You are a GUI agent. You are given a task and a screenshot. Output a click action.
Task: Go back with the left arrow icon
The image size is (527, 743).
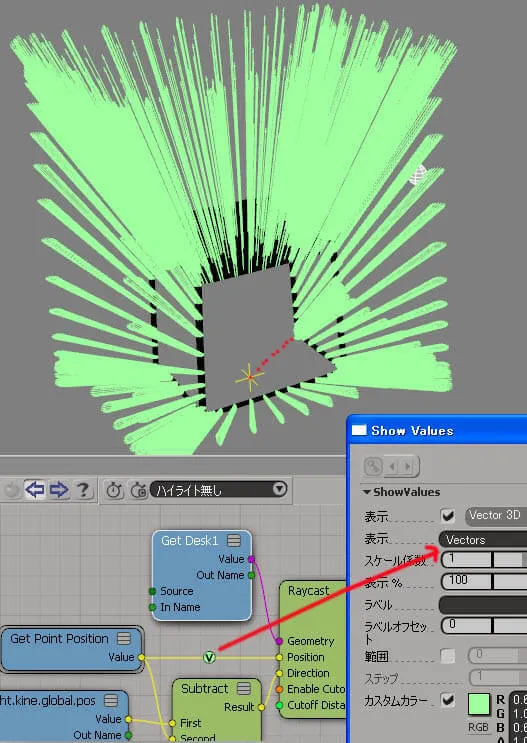coord(35,489)
